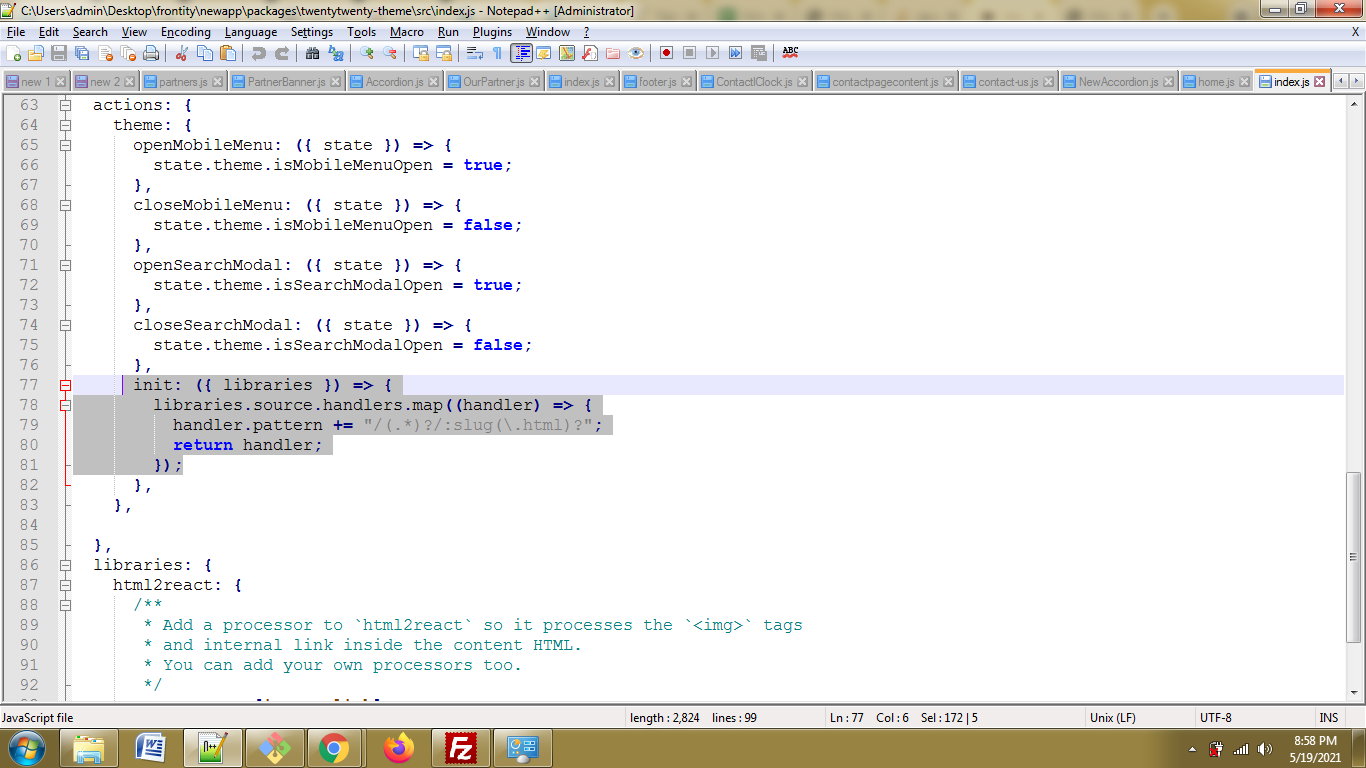Viewport: 1366px width, 768px height.
Task: Open Google Chrome from the taskbar
Action: pos(333,748)
